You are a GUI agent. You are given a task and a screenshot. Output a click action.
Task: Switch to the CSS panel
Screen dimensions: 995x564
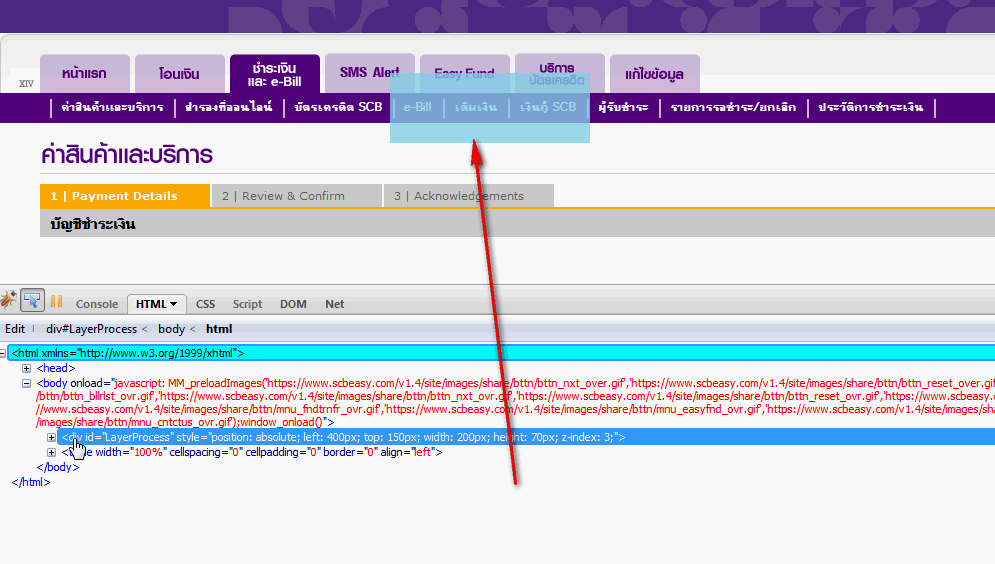tap(206, 304)
